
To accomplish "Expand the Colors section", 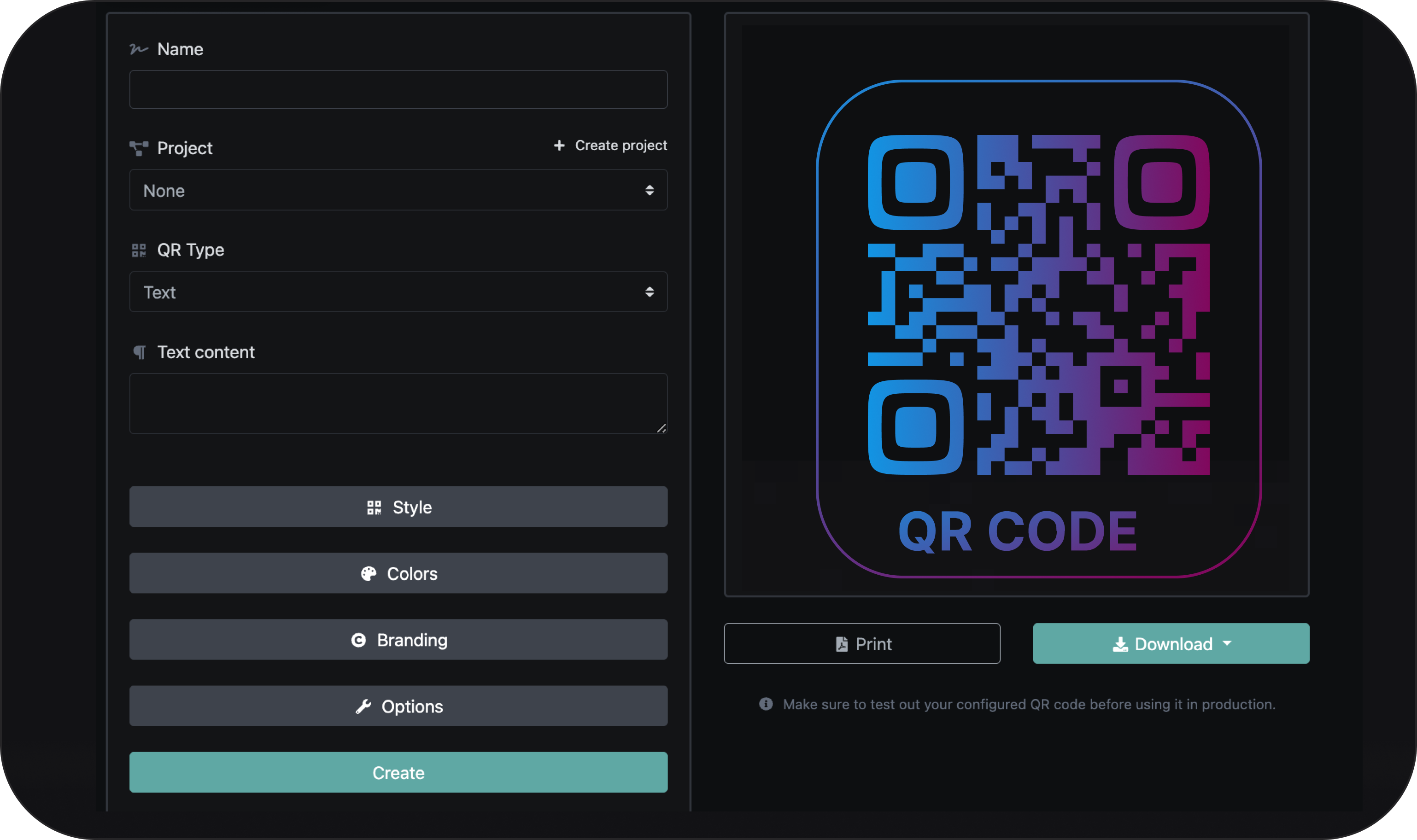I will 398,573.
